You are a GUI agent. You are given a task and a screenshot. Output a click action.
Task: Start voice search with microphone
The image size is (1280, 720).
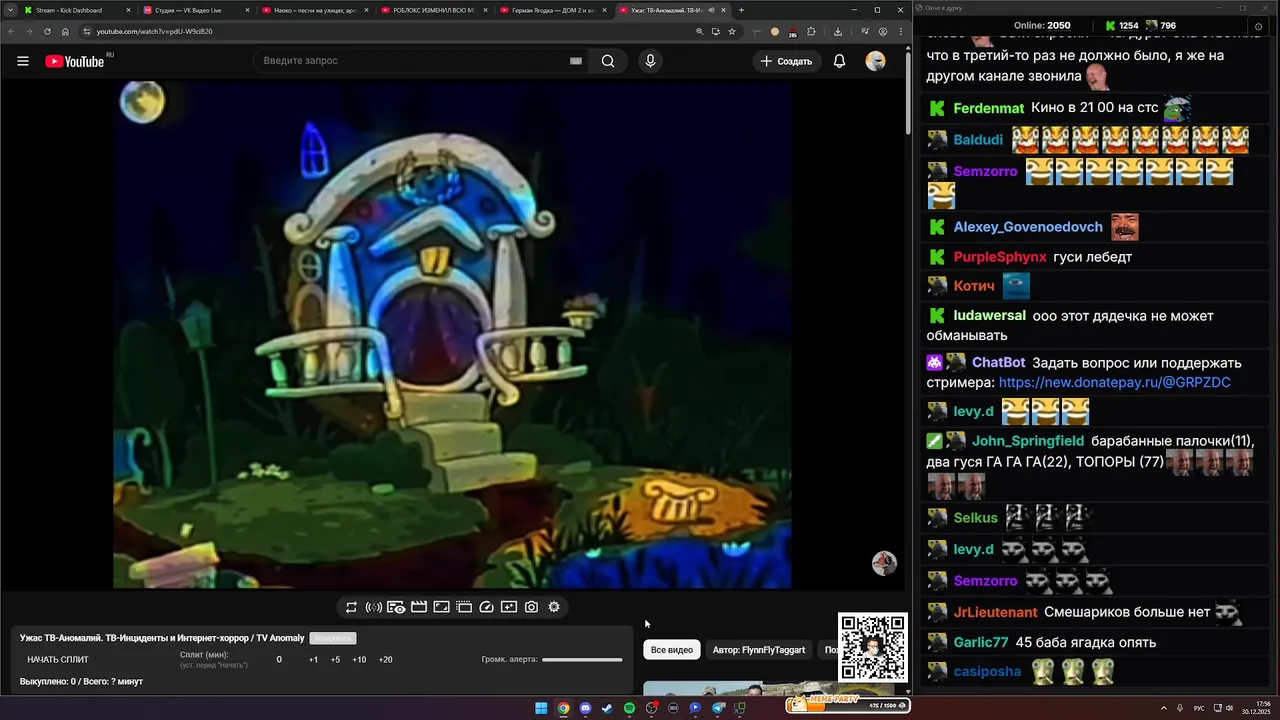pyautogui.click(x=650, y=61)
